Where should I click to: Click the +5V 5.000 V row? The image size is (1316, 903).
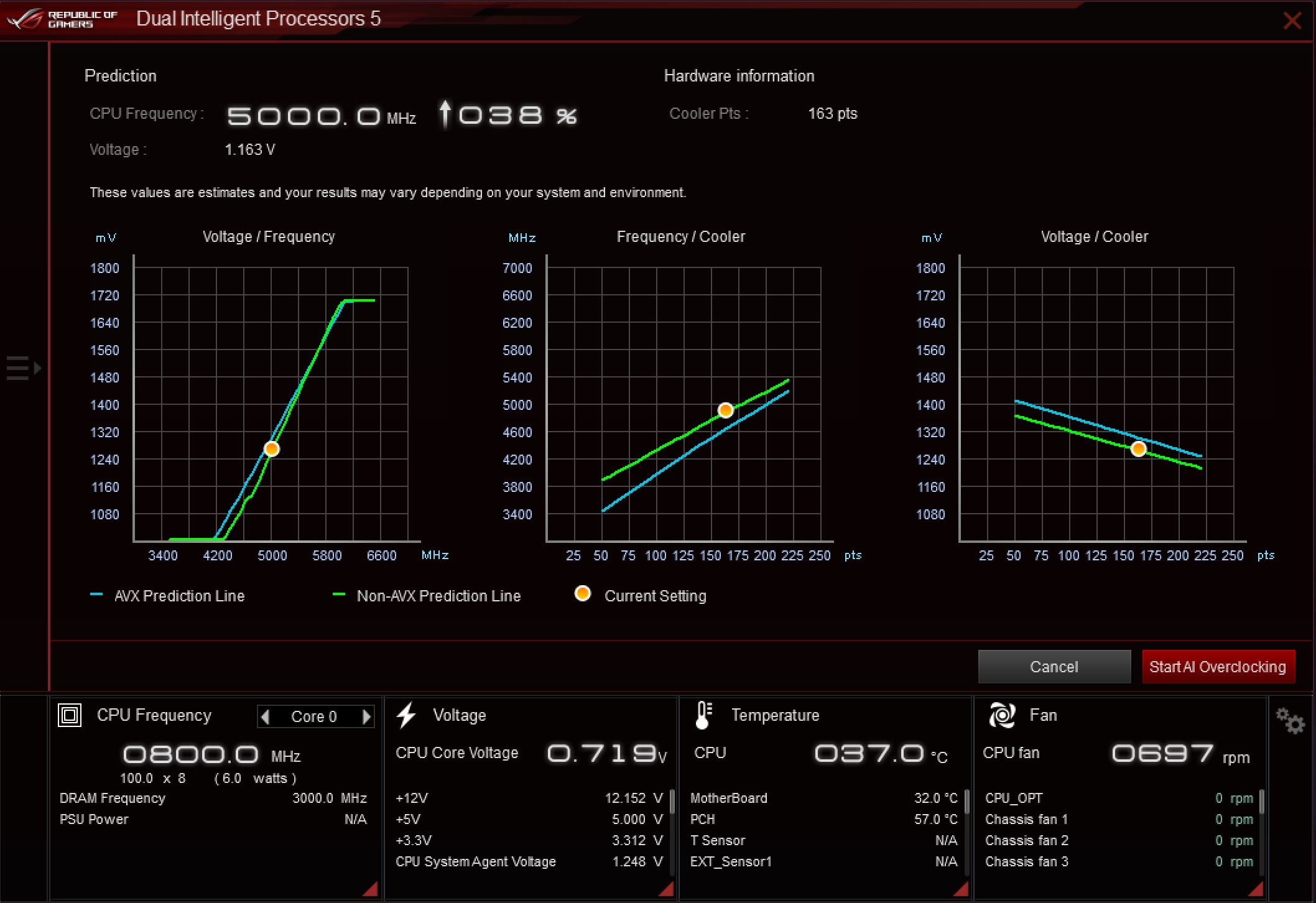530,820
